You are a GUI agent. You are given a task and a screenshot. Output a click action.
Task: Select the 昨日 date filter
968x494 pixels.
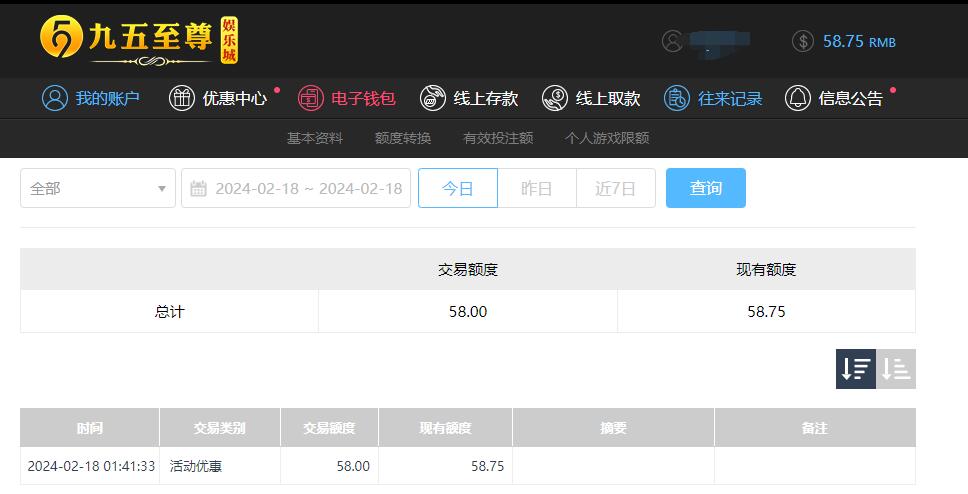[x=536, y=188]
